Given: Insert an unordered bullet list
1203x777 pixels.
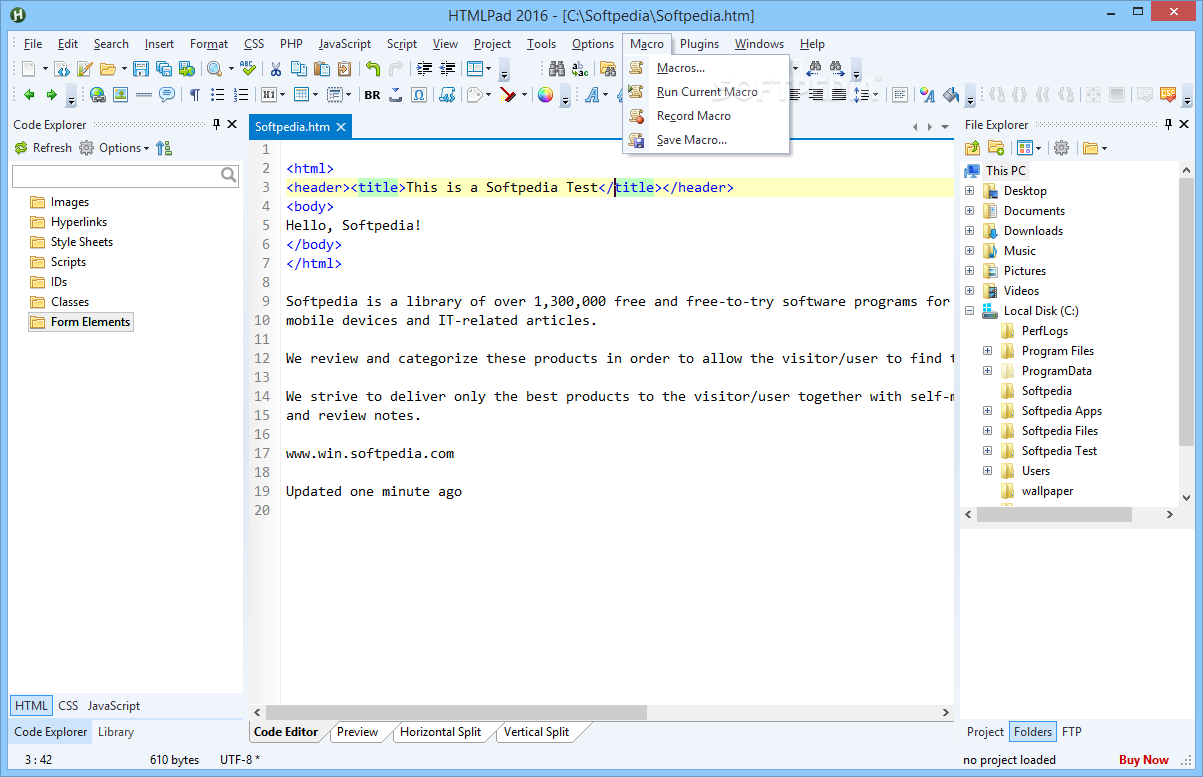Looking at the screenshot, I should click(218, 95).
